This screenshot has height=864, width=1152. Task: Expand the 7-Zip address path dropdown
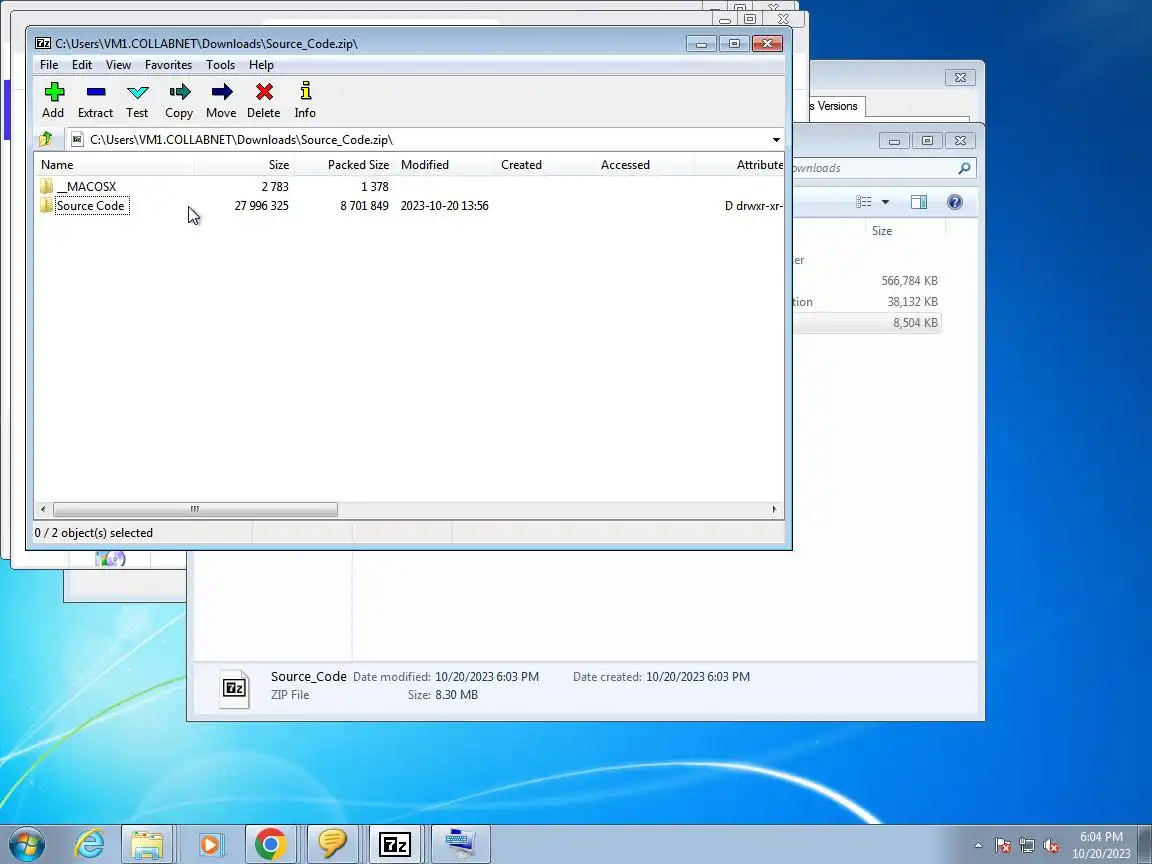coord(776,140)
